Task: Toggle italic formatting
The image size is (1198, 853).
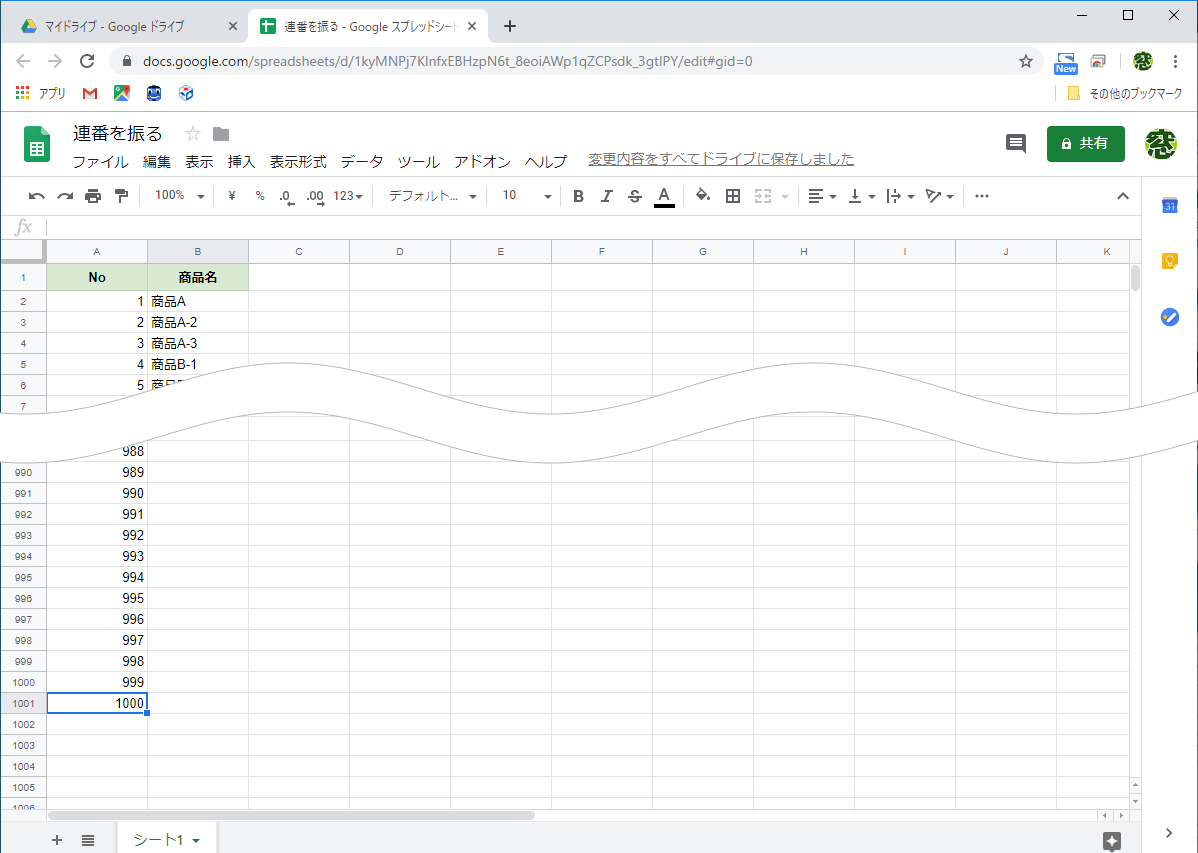Action: (x=607, y=196)
